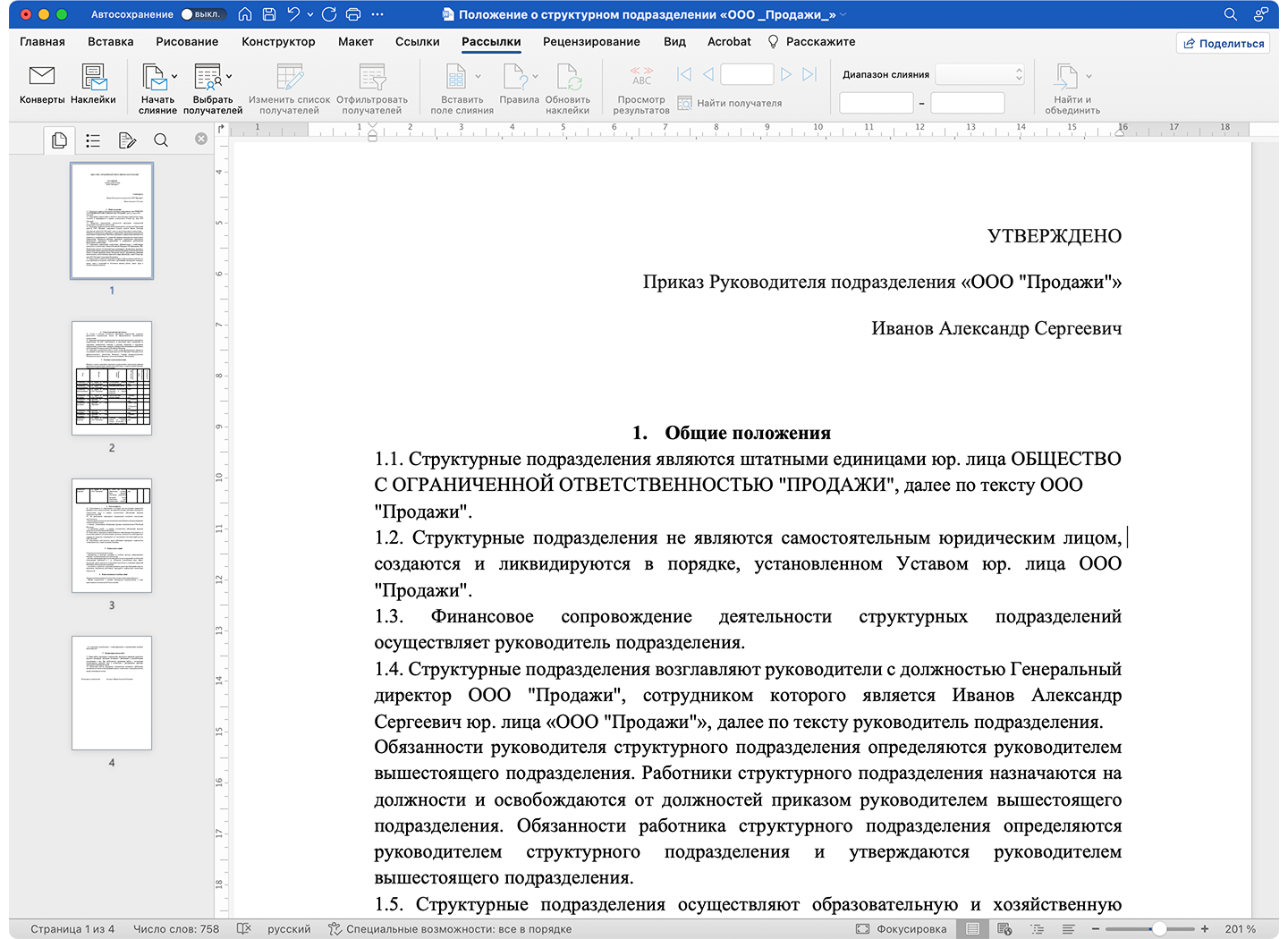Open the Конструктор tab
Viewport: 1288px width, 939px height.
coord(278,41)
